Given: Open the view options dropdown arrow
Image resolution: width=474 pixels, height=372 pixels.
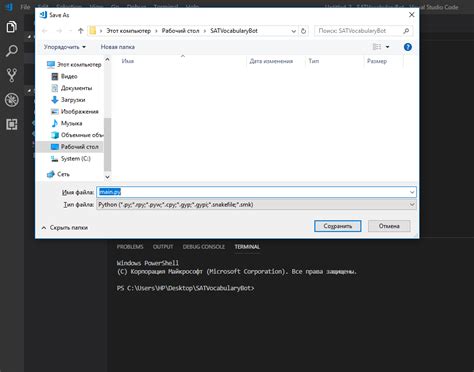Looking at the screenshot, I should click(387, 47).
